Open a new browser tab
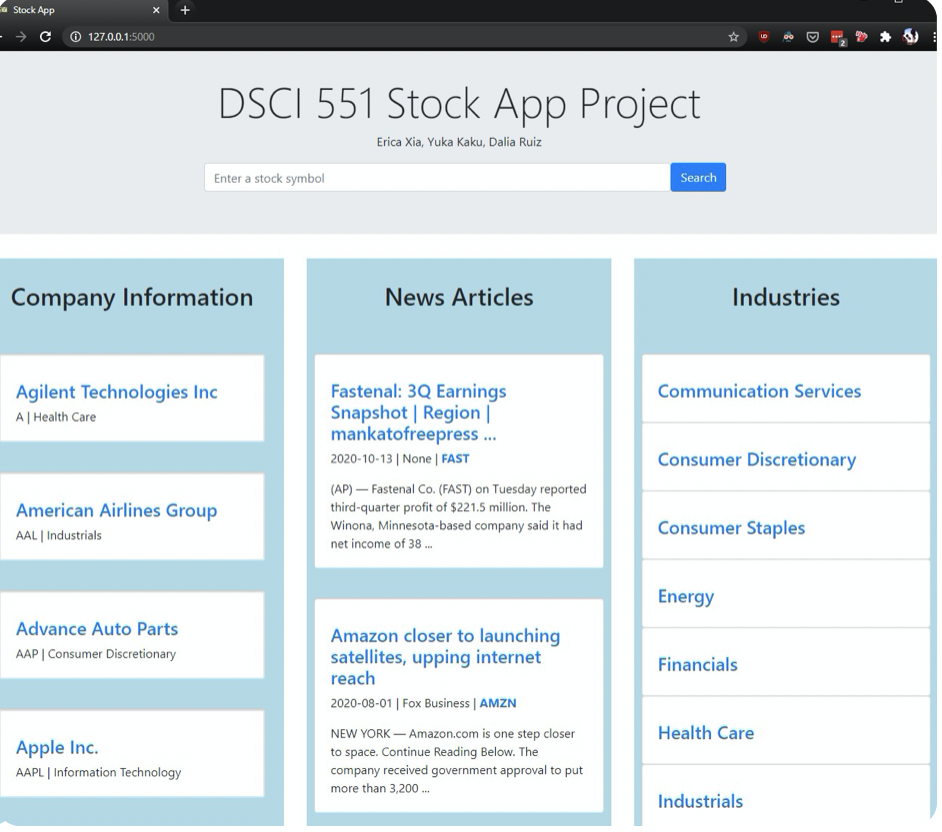Image resolution: width=942 pixels, height=832 pixels. [184, 11]
